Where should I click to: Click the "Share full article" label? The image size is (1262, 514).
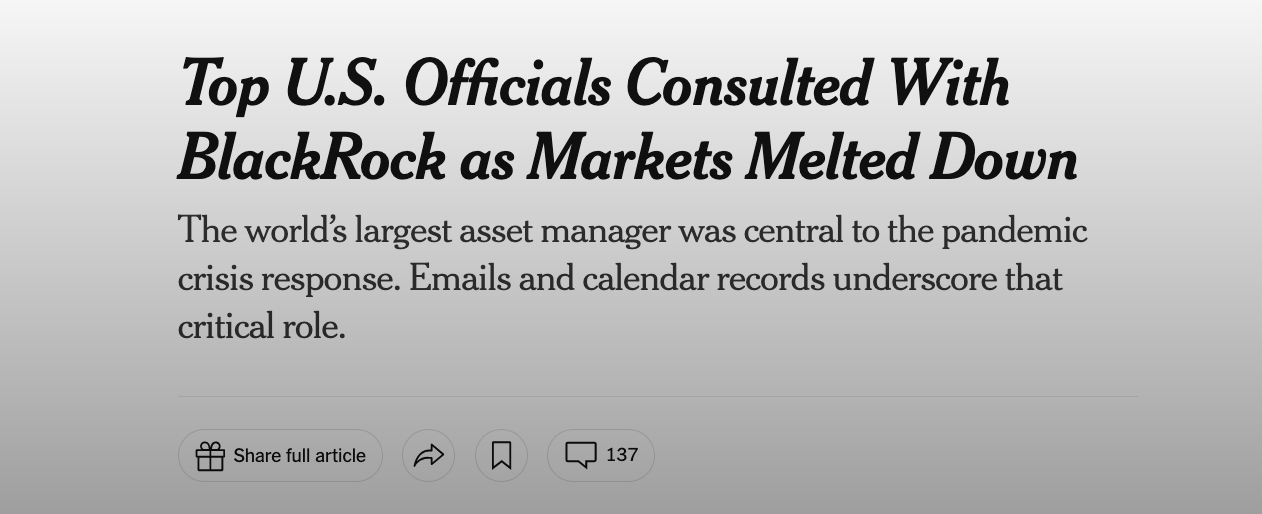(299, 456)
